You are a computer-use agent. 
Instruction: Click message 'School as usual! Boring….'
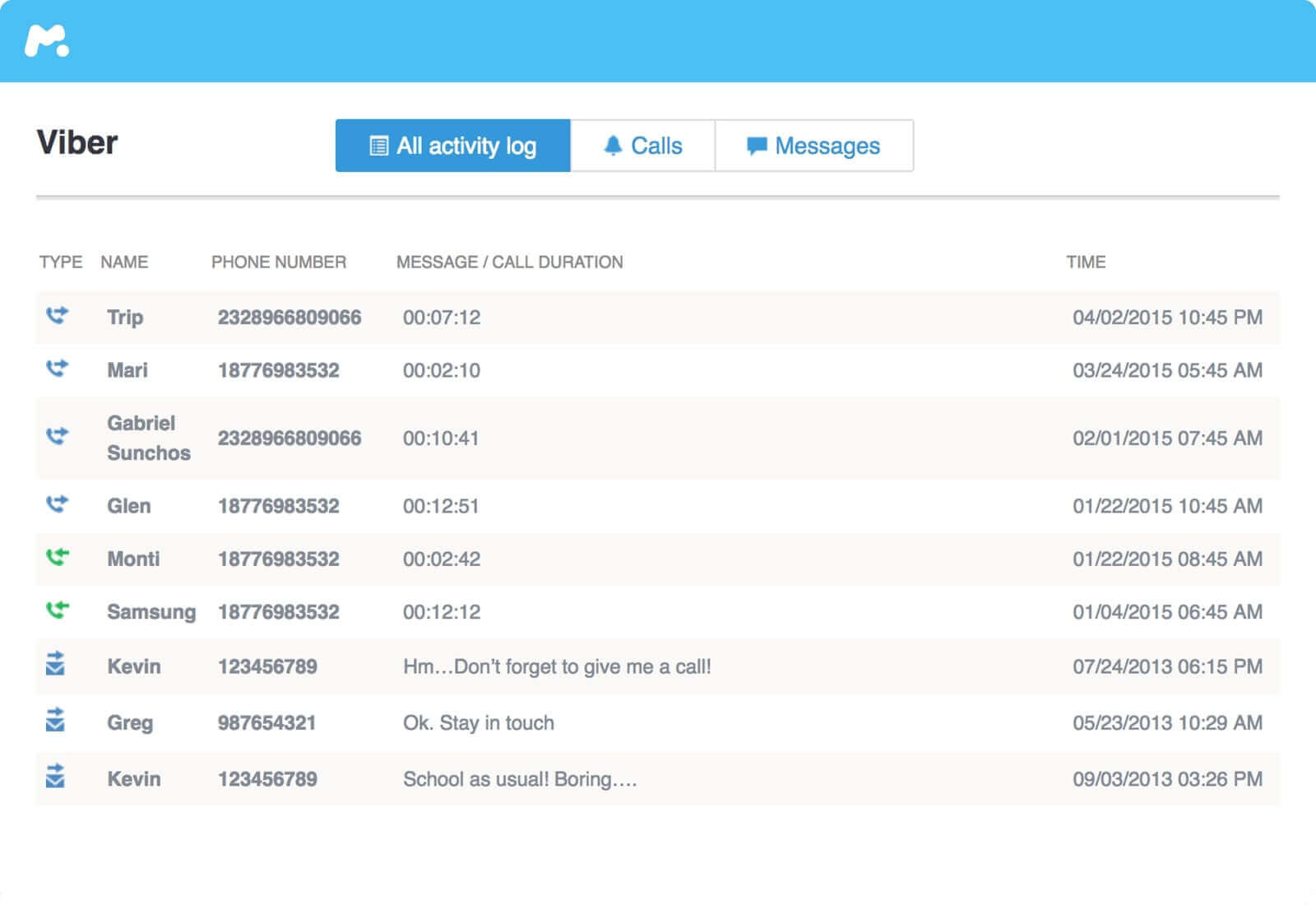pyautogui.click(x=520, y=779)
